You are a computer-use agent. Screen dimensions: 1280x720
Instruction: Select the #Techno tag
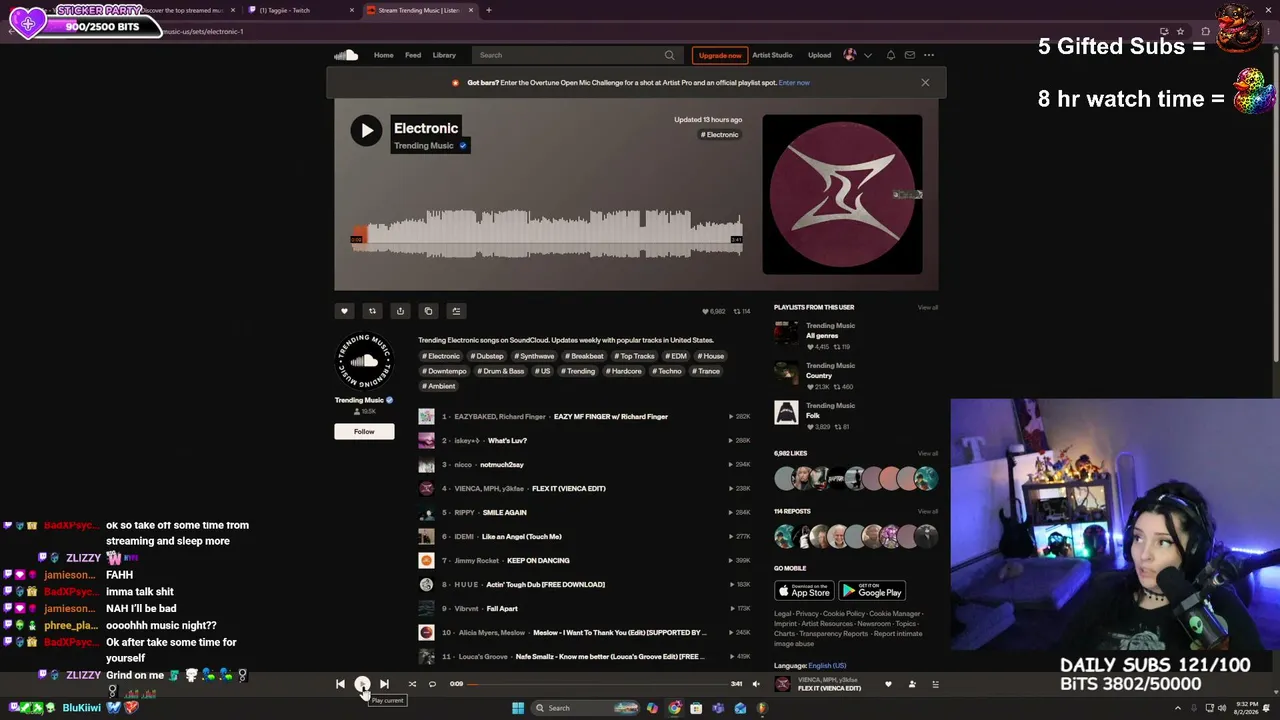pyautogui.click(x=667, y=371)
